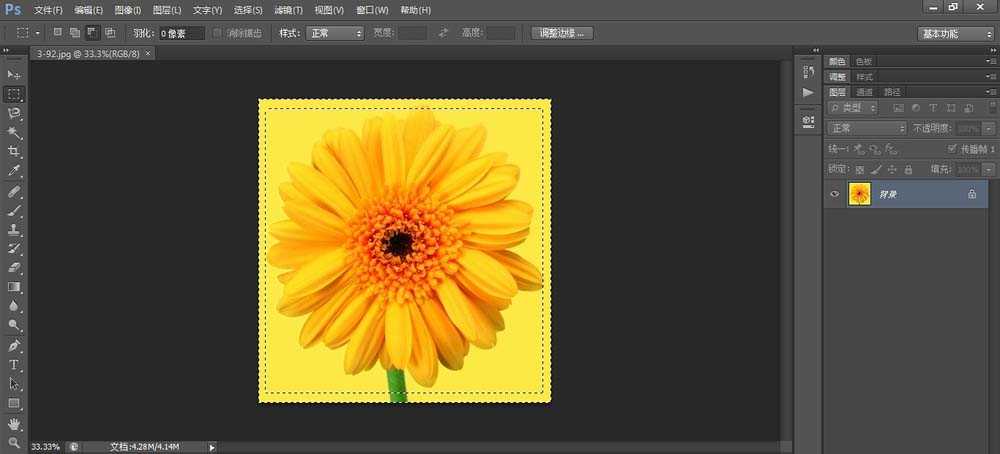Select the Zoom tool in toolbox
This screenshot has width=1000, height=454.
(14, 442)
